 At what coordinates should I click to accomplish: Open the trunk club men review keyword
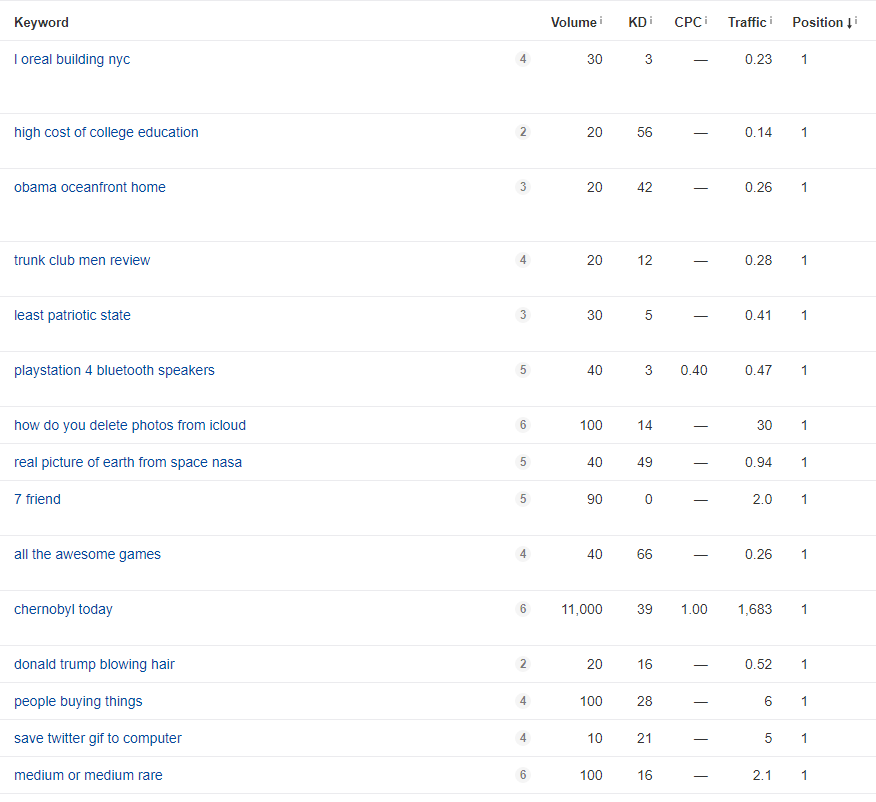pos(82,260)
